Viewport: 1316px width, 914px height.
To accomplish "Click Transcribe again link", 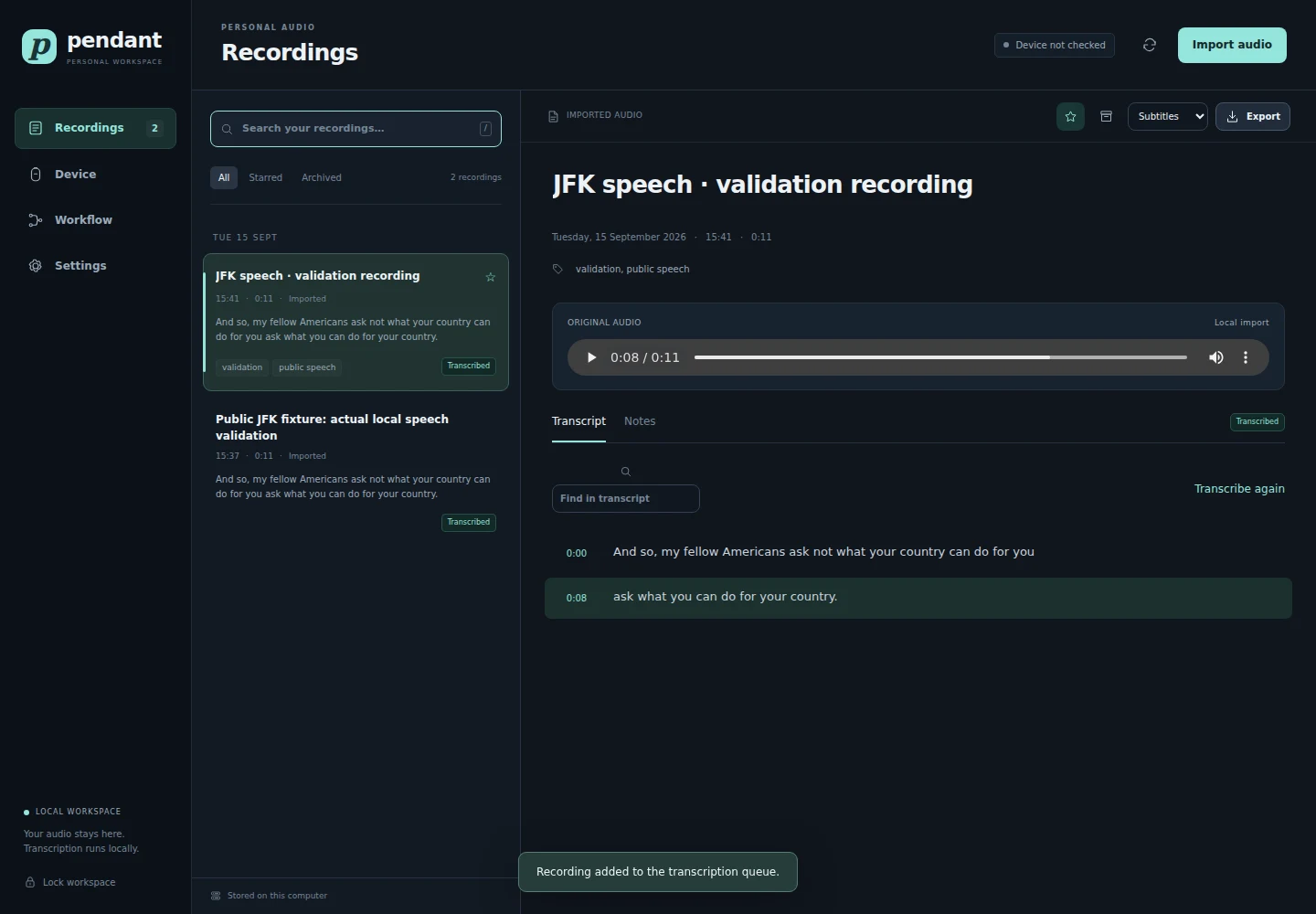I will coord(1239,489).
